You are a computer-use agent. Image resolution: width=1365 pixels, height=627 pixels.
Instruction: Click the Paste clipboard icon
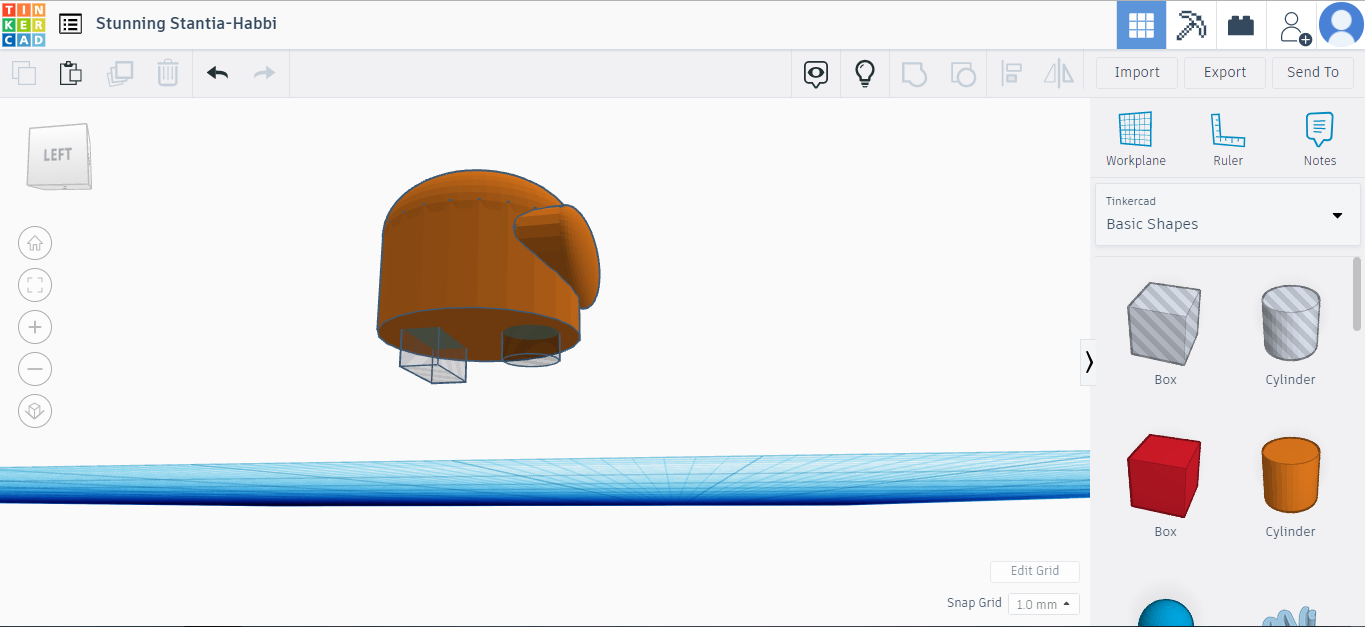[70, 73]
